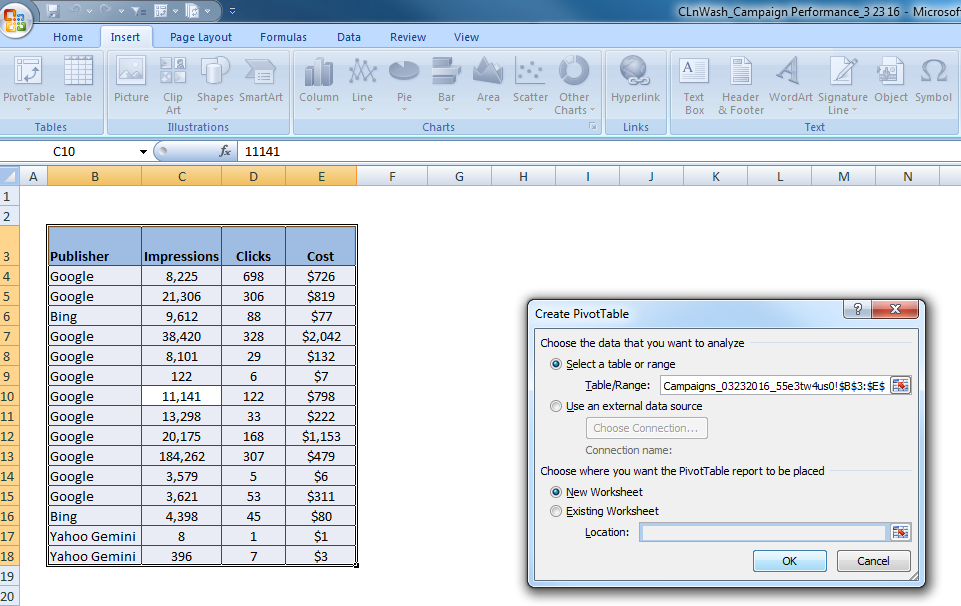Insert a Picture
Image resolution: width=961 pixels, height=606 pixels.
(130, 84)
